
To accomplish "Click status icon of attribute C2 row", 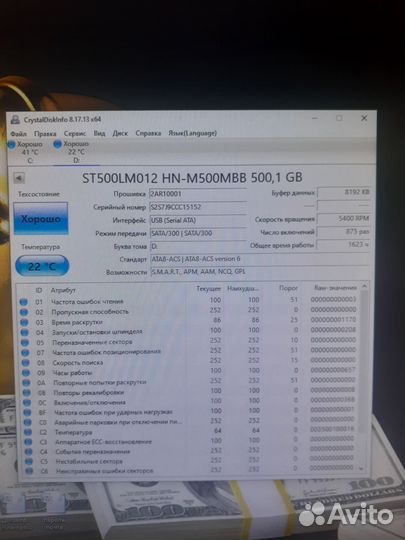I will point(28,432).
